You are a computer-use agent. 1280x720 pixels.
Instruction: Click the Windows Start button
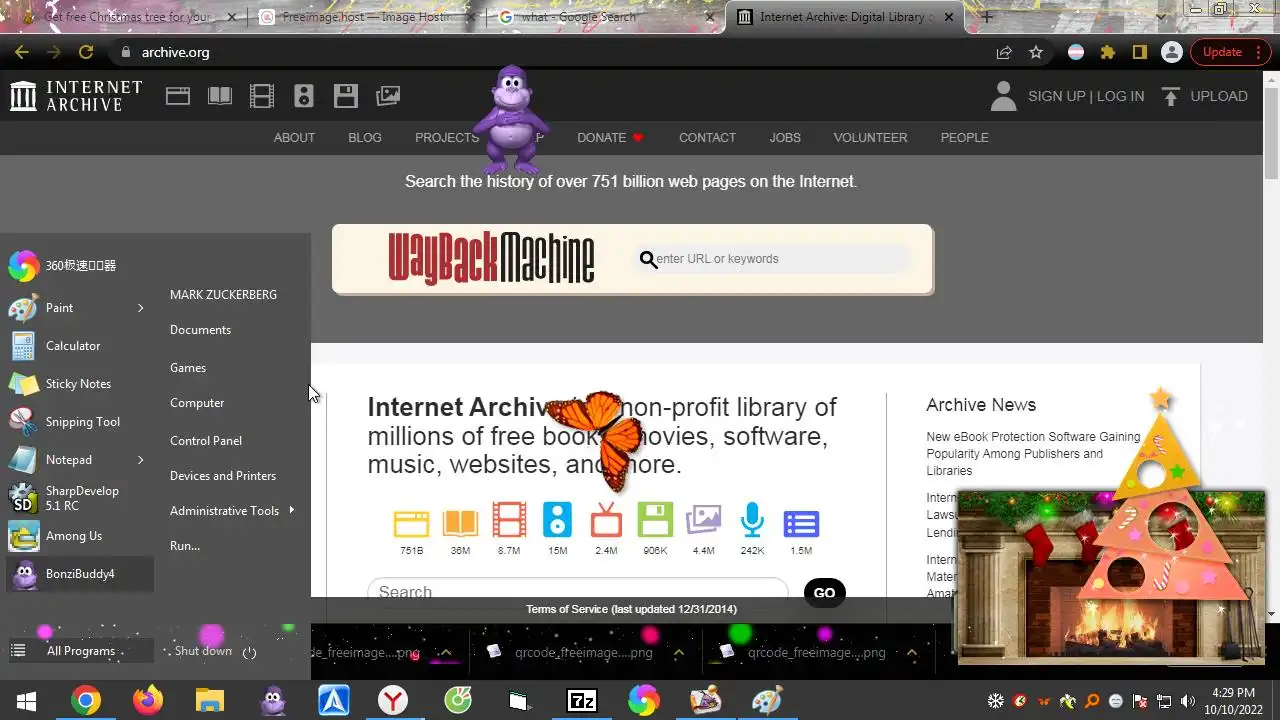pos(26,701)
